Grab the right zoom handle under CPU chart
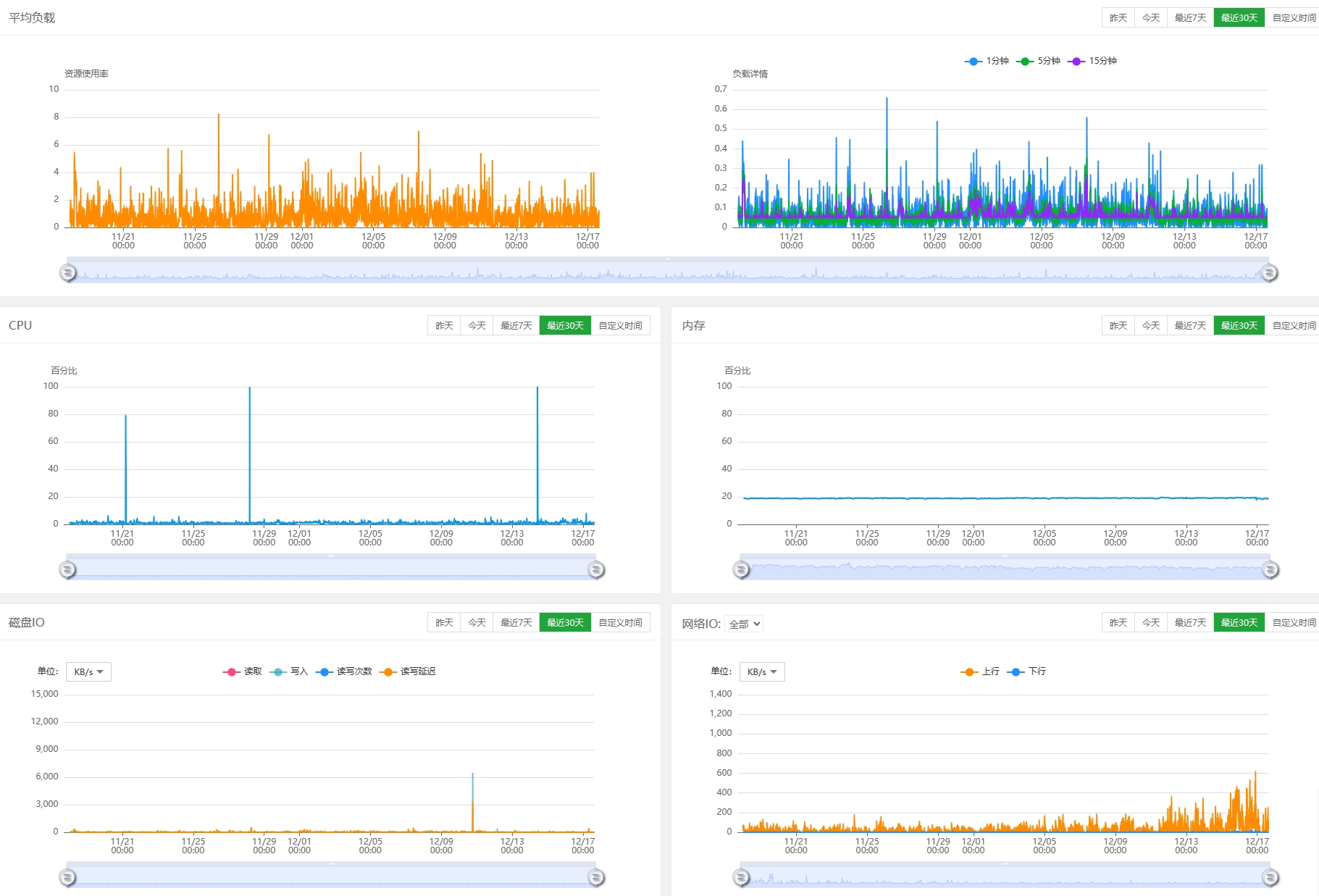Screen dimensions: 1319x896 (596, 570)
